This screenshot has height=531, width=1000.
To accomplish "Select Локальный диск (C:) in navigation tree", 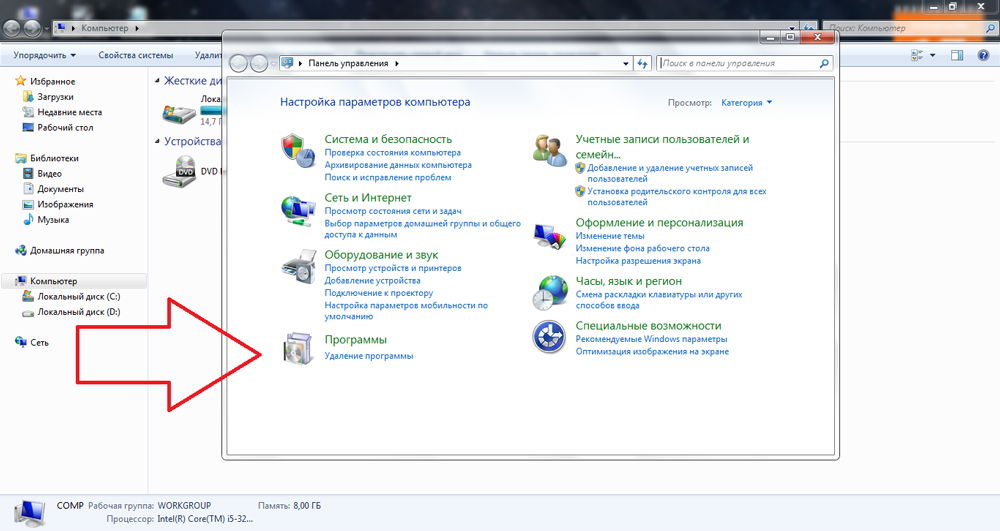I will 78,297.
